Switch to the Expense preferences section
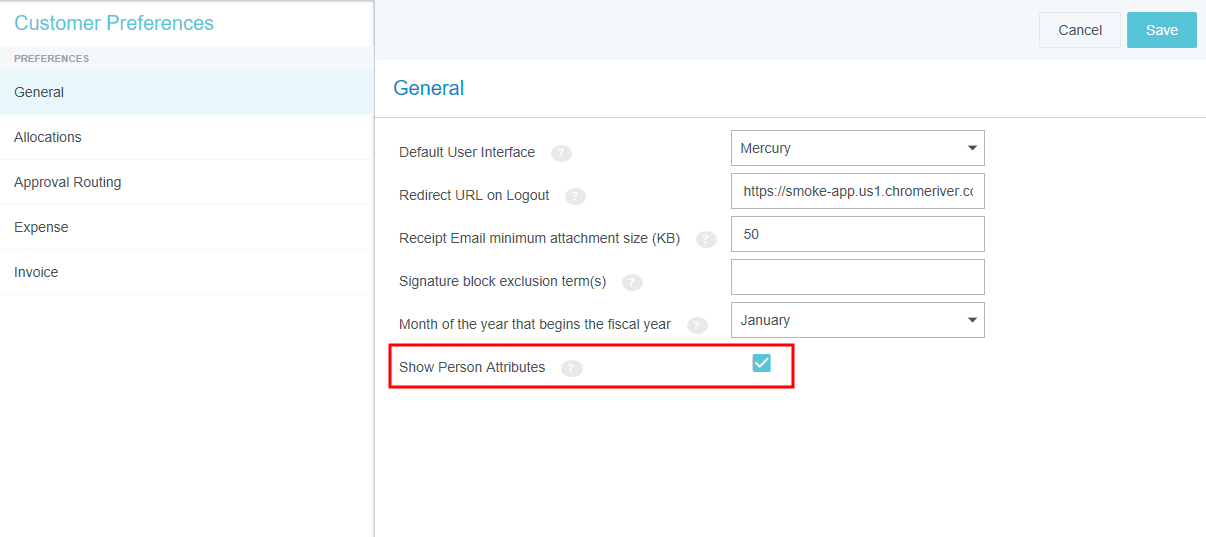 41,227
